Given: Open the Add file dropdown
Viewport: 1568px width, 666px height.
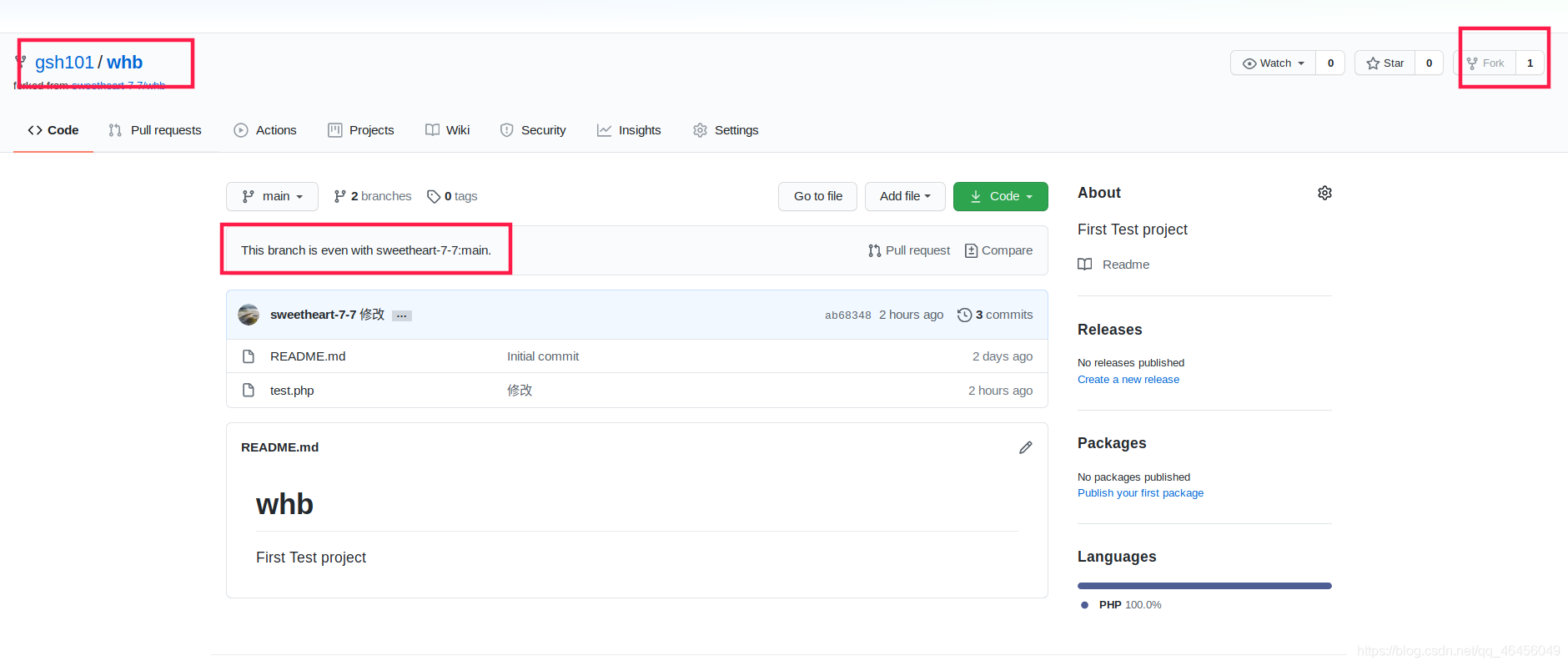Looking at the screenshot, I should (905, 196).
